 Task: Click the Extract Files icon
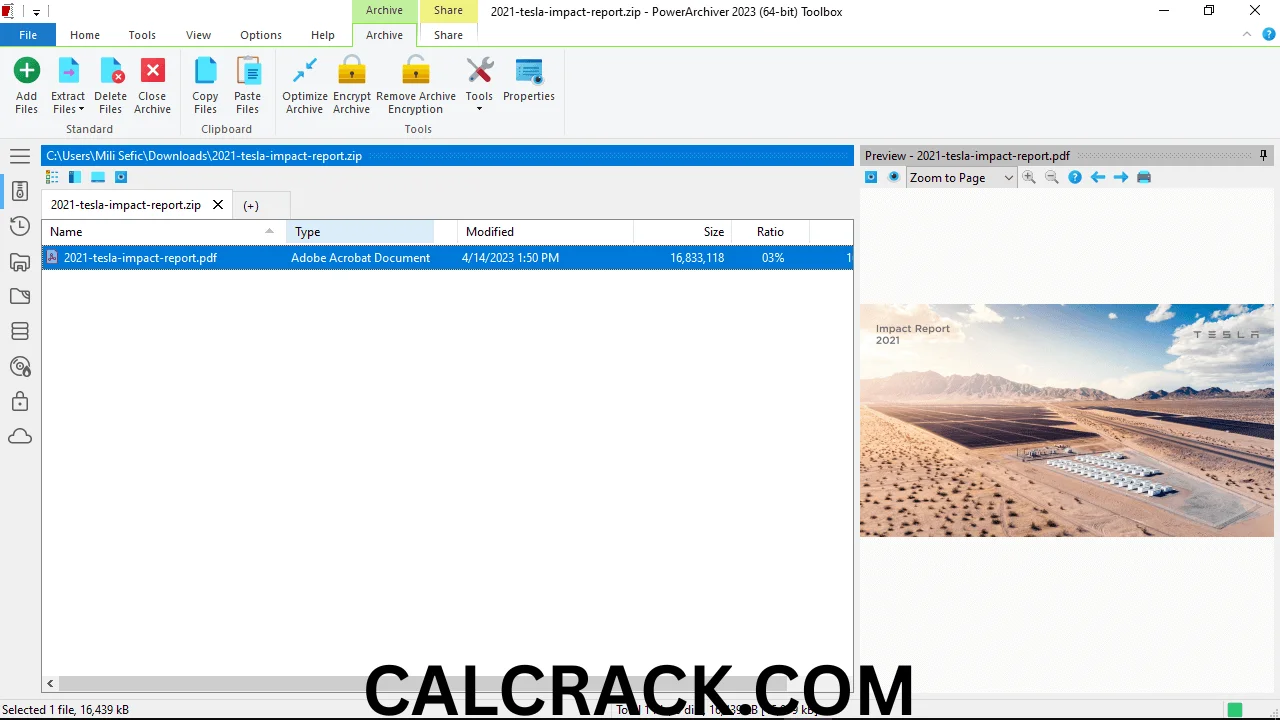click(68, 71)
